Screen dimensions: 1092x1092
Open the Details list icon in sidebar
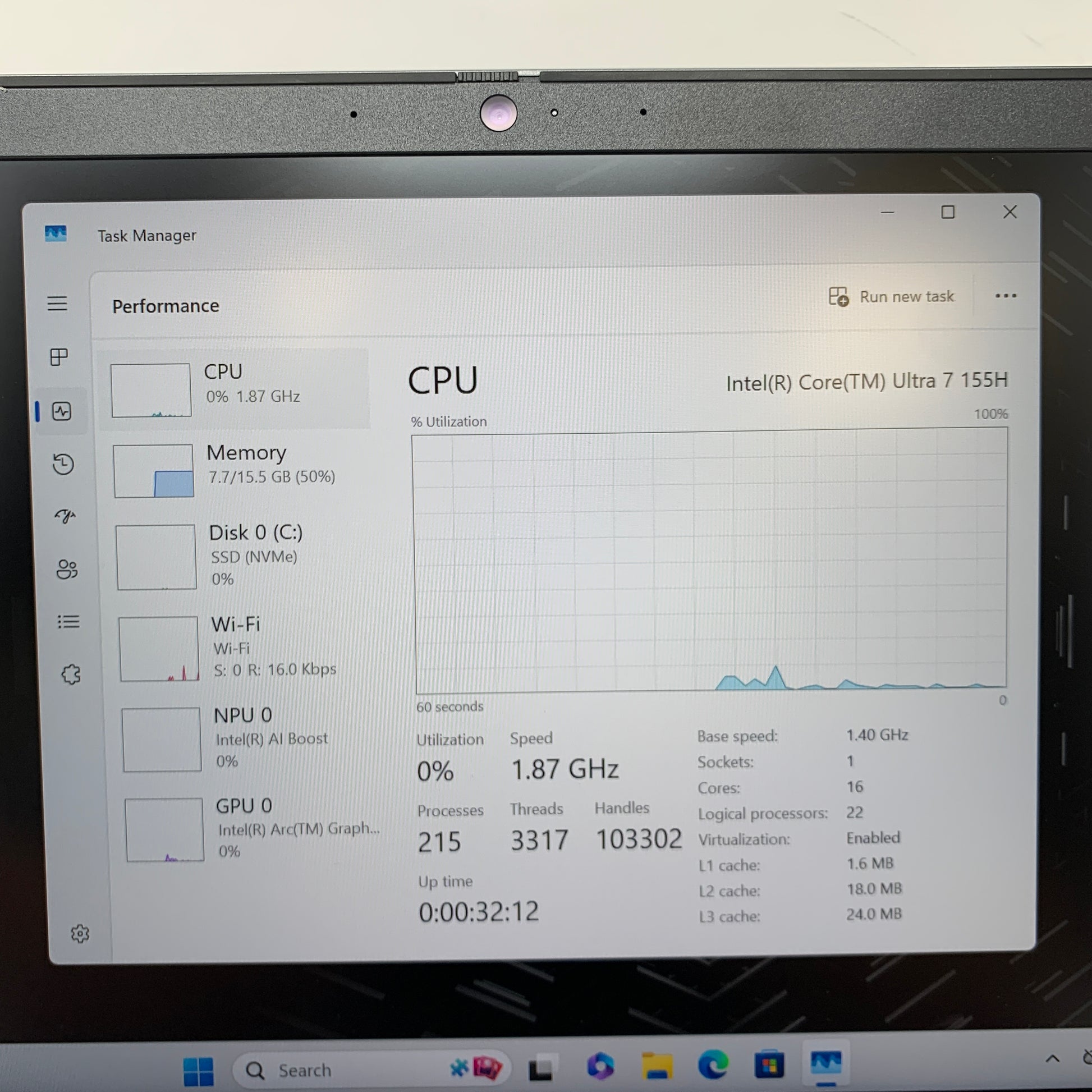tap(68, 622)
